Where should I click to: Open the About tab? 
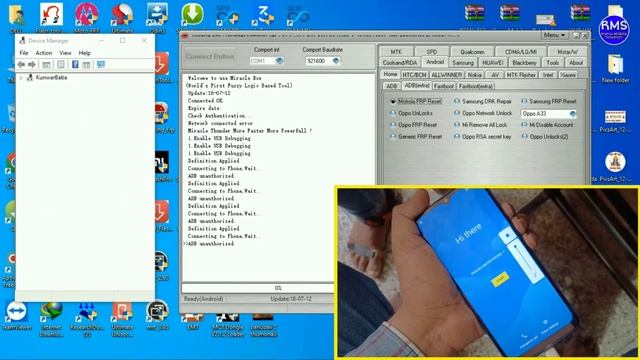[x=576, y=63]
